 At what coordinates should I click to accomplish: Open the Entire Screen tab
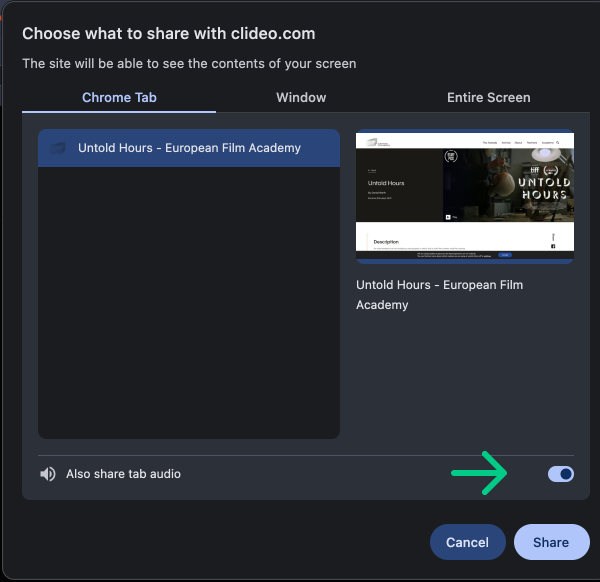(488, 97)
